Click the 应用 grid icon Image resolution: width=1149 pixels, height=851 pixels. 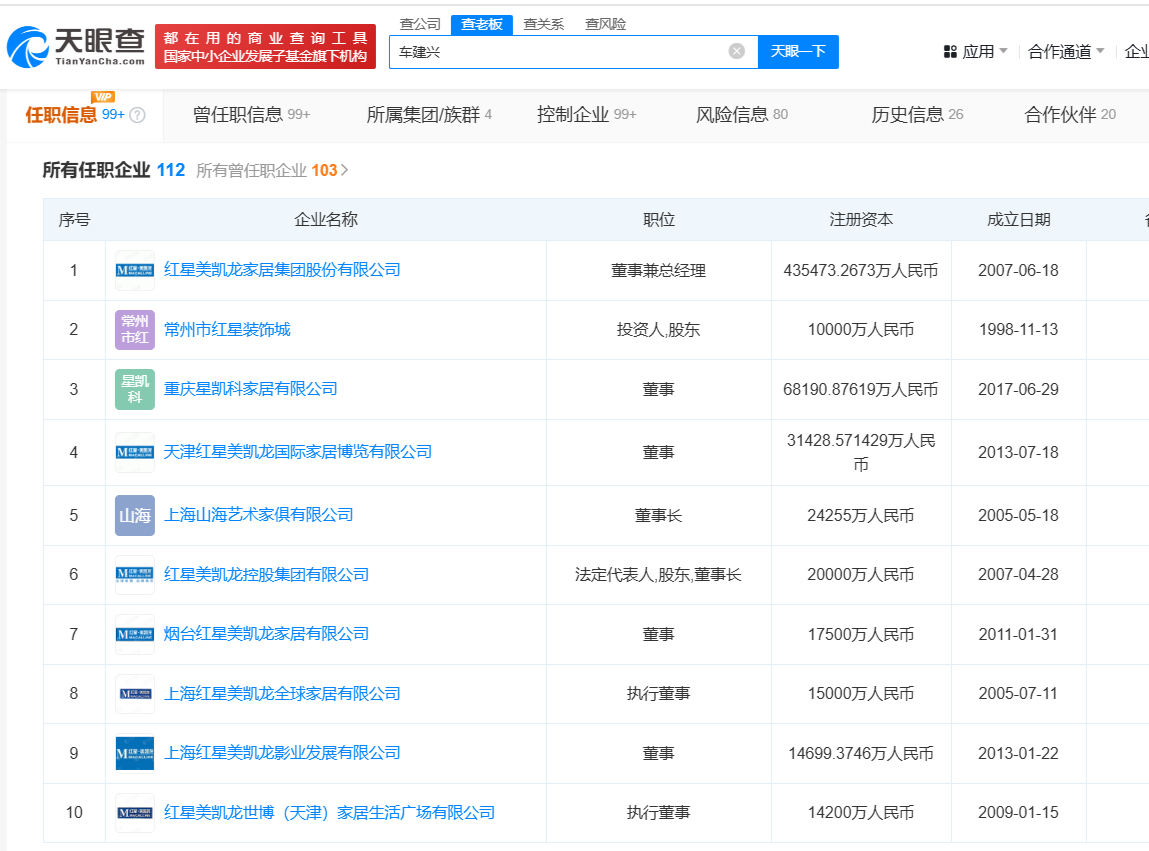click(x=950, y=51)
